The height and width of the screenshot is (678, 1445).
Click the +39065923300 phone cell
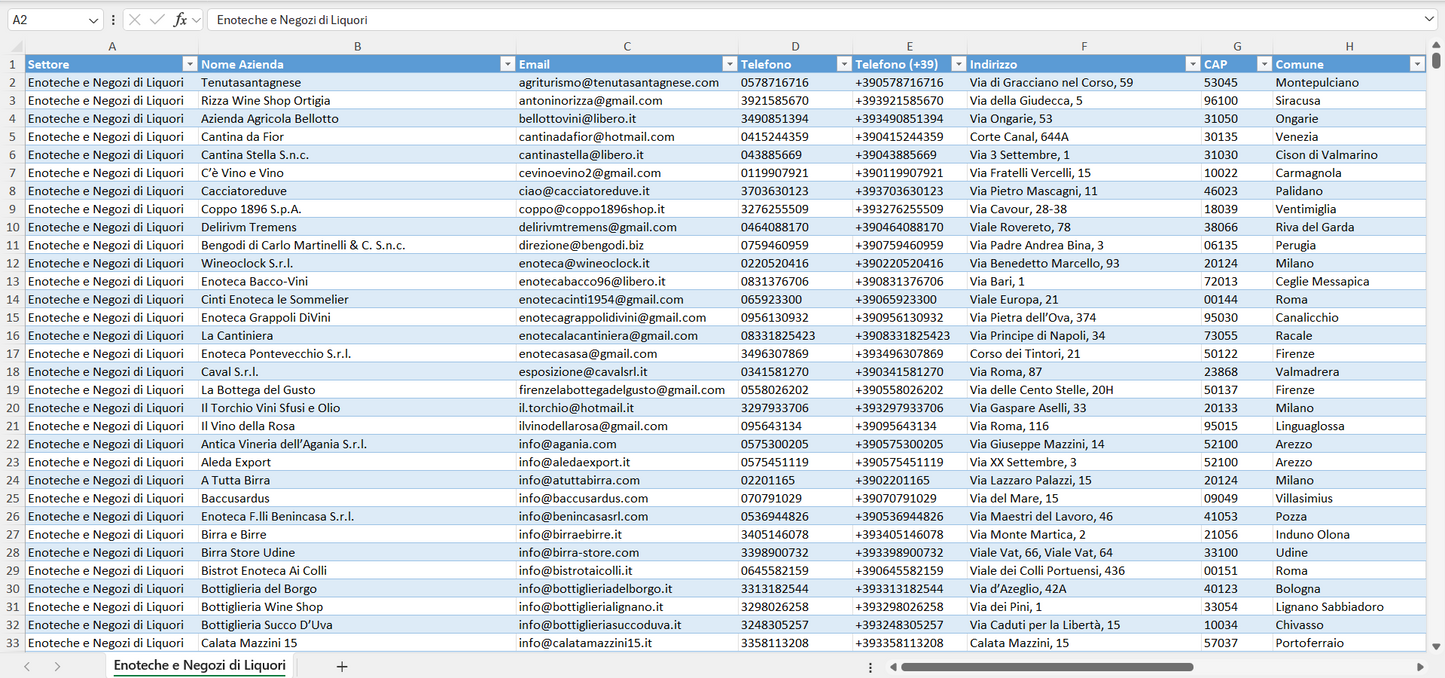[910, 299]
